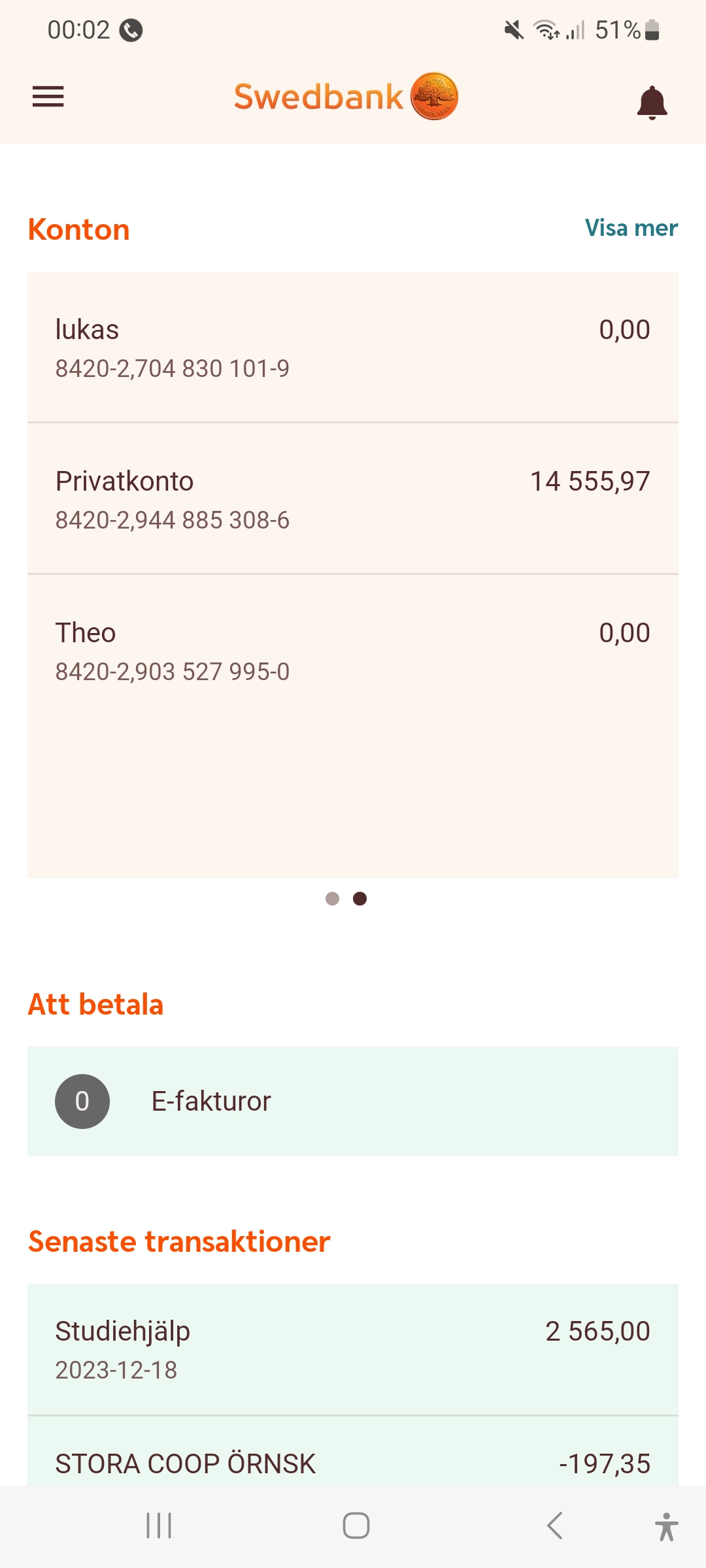Tap the Att betala heading

click(x=95, y=1004)
